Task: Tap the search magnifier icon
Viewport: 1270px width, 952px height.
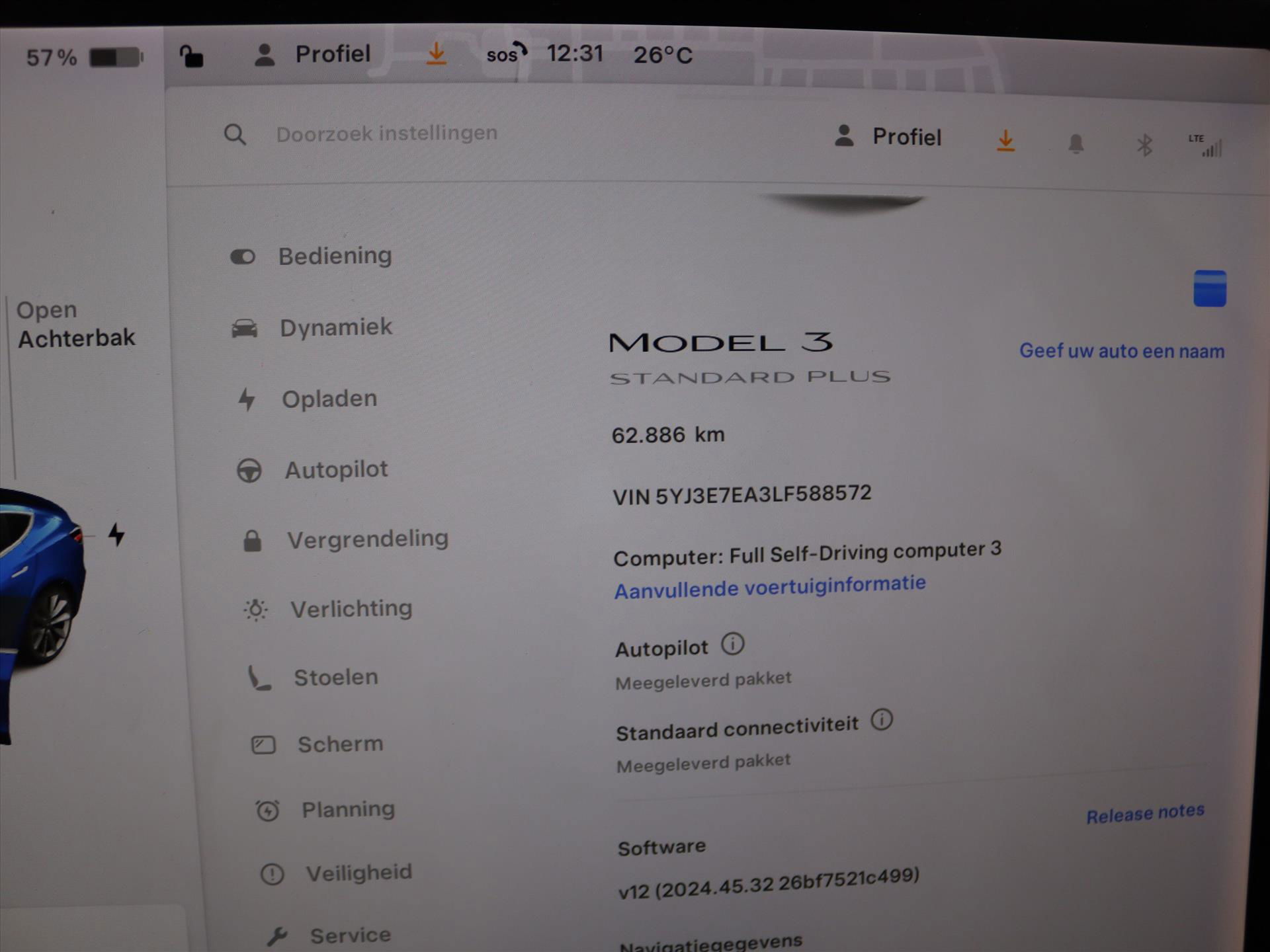Action: pos(235,135)
